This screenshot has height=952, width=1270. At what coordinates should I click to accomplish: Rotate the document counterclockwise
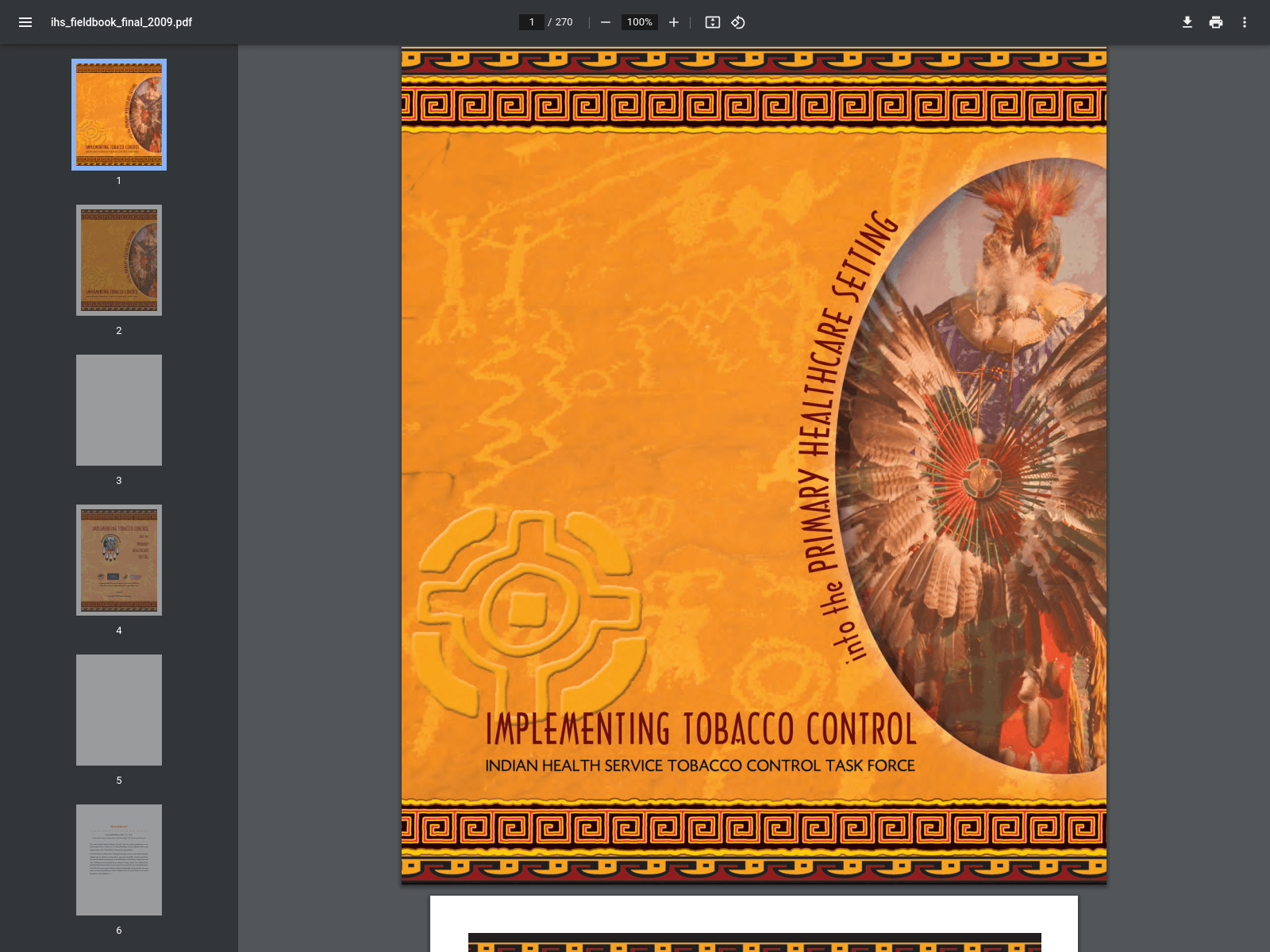pos(738,22)
